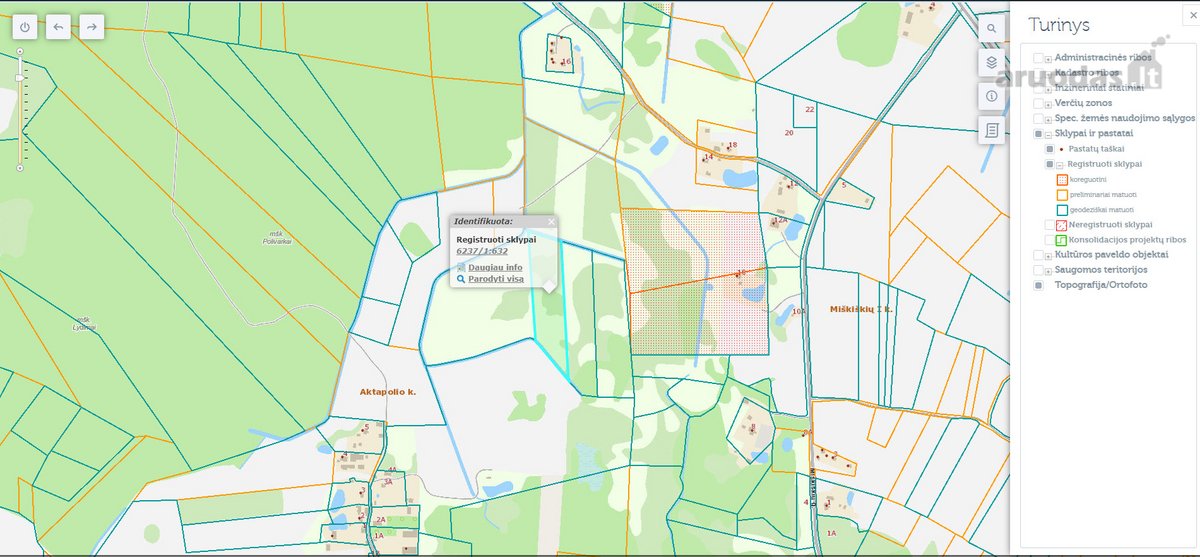Toggle Verčių zonos layer checkbox

[1038, 103]
